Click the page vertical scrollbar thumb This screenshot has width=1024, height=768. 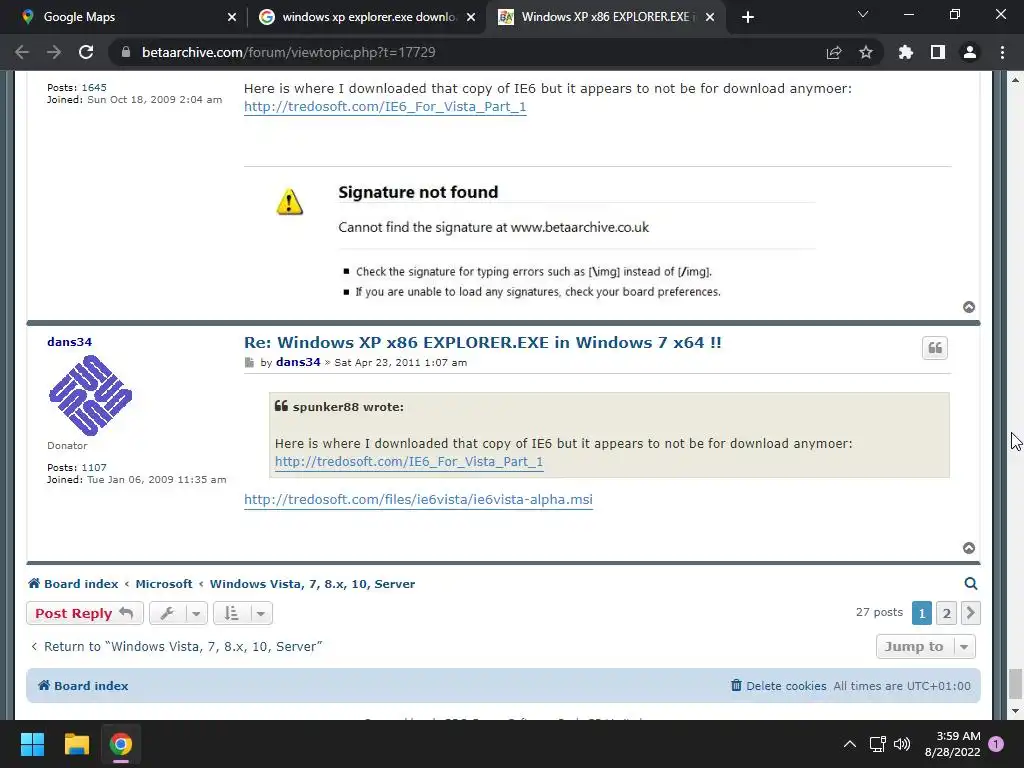coord(1015,684)
